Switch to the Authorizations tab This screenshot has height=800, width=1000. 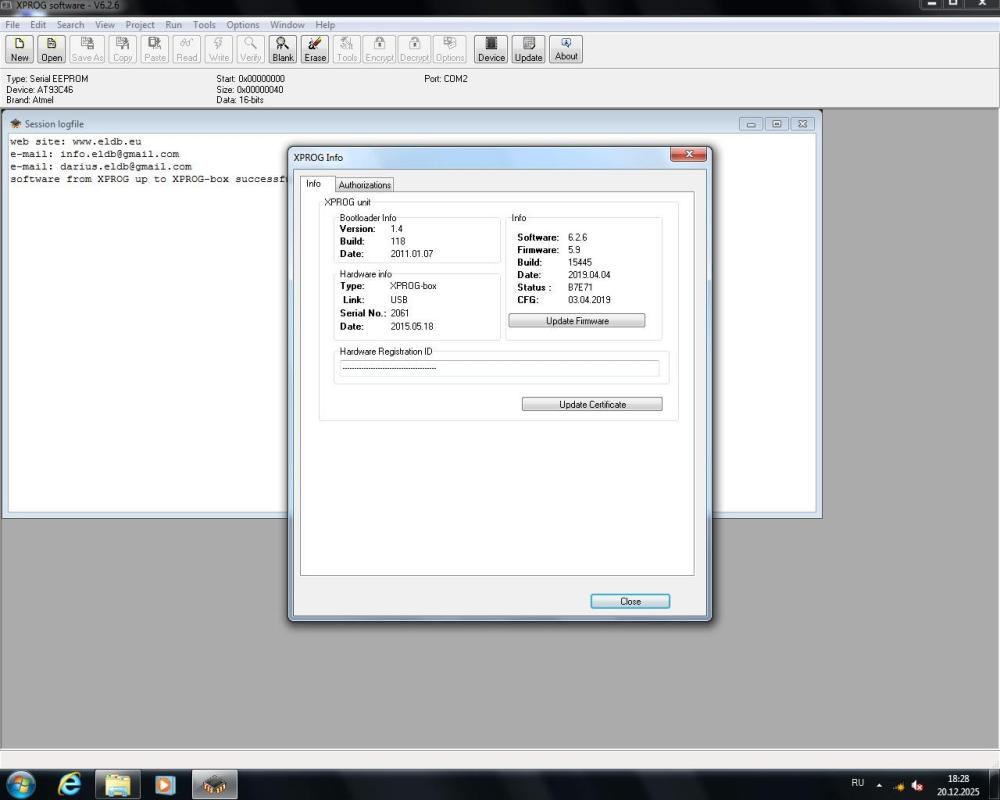pyautogui.click(x=365, y=184)
